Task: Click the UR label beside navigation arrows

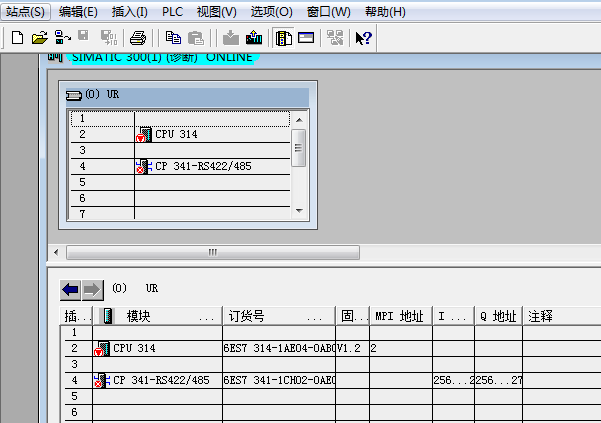Action: [152, 288]
